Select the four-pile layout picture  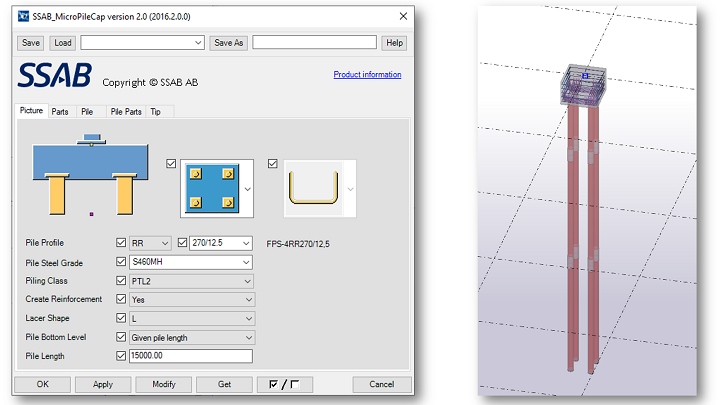click(x=212, y=188)
